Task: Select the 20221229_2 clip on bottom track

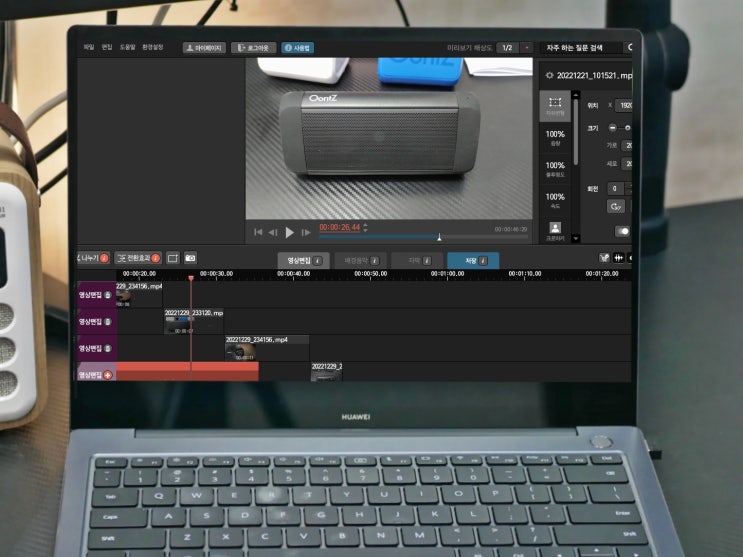Action: click(x=326, y=372)
